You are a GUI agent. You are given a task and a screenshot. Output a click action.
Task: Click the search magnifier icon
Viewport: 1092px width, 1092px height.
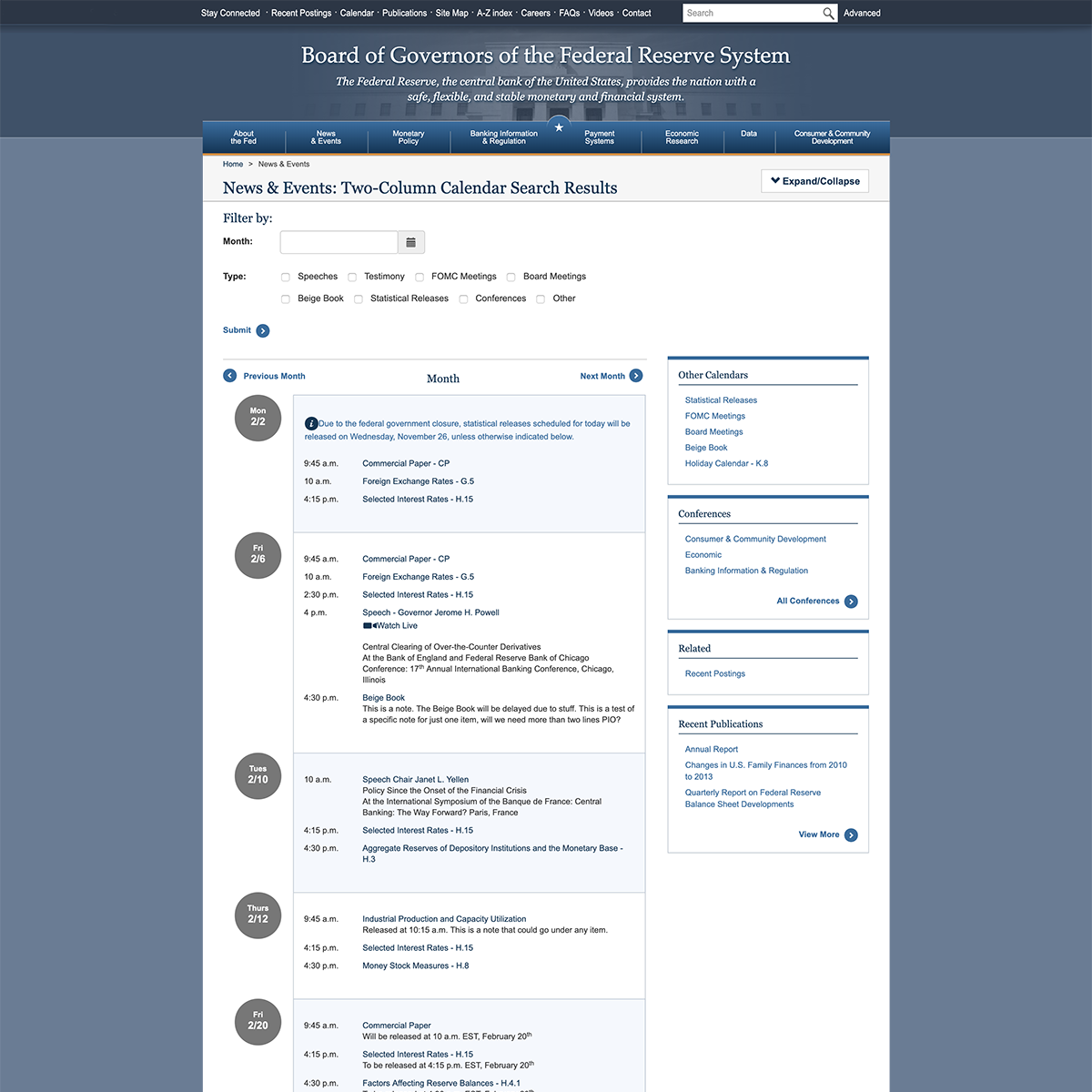click(x=828, y=14)
